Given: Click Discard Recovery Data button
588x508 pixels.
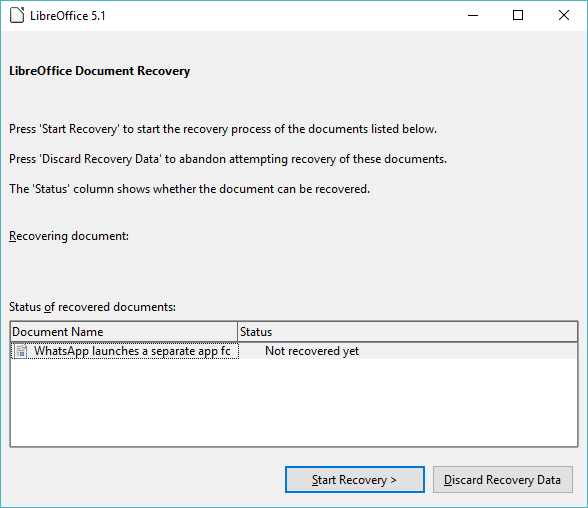Looking at the screenshot, I should 502,480.
